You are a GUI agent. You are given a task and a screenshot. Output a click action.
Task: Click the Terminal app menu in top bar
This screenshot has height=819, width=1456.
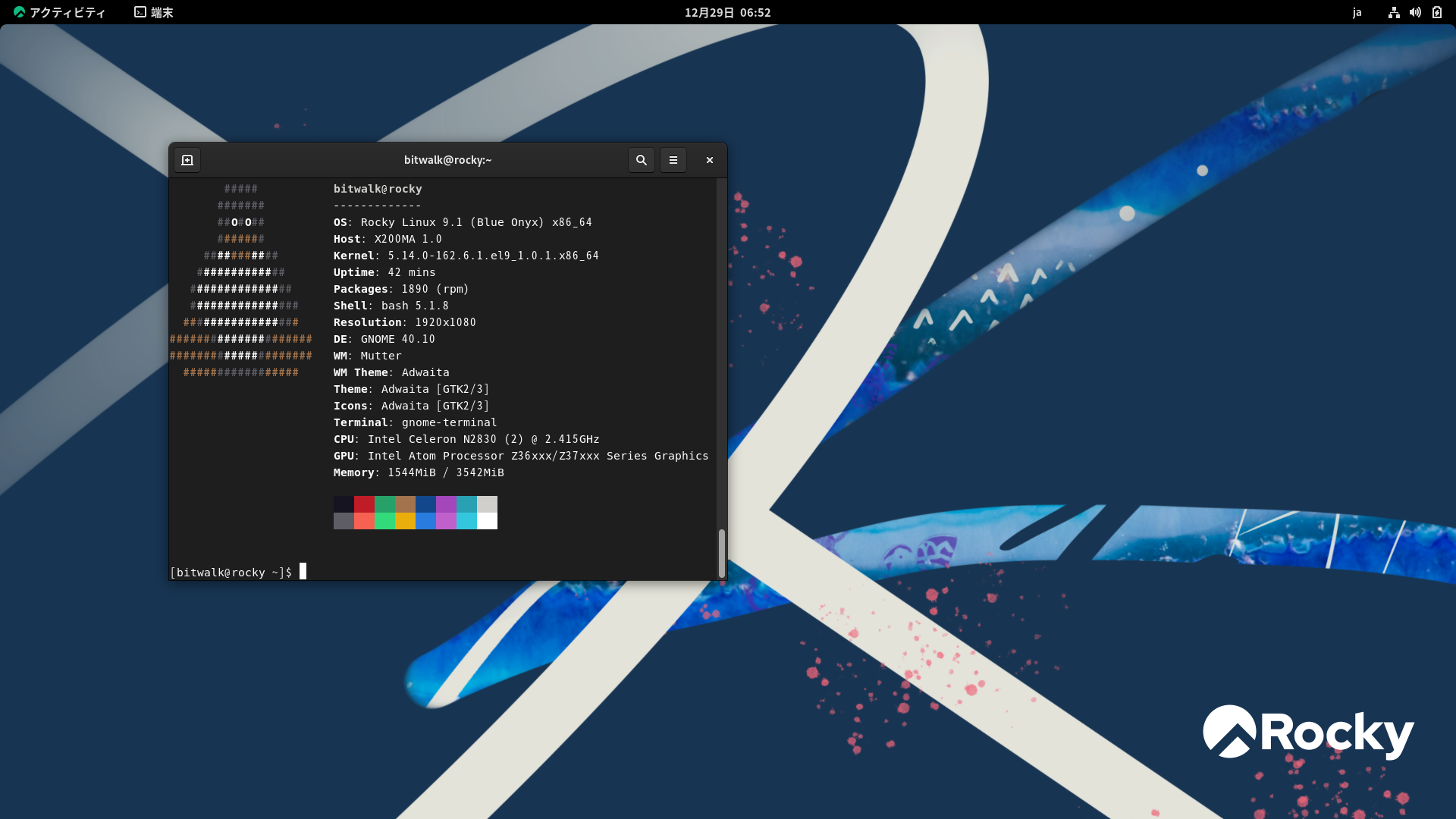point(154,12)
